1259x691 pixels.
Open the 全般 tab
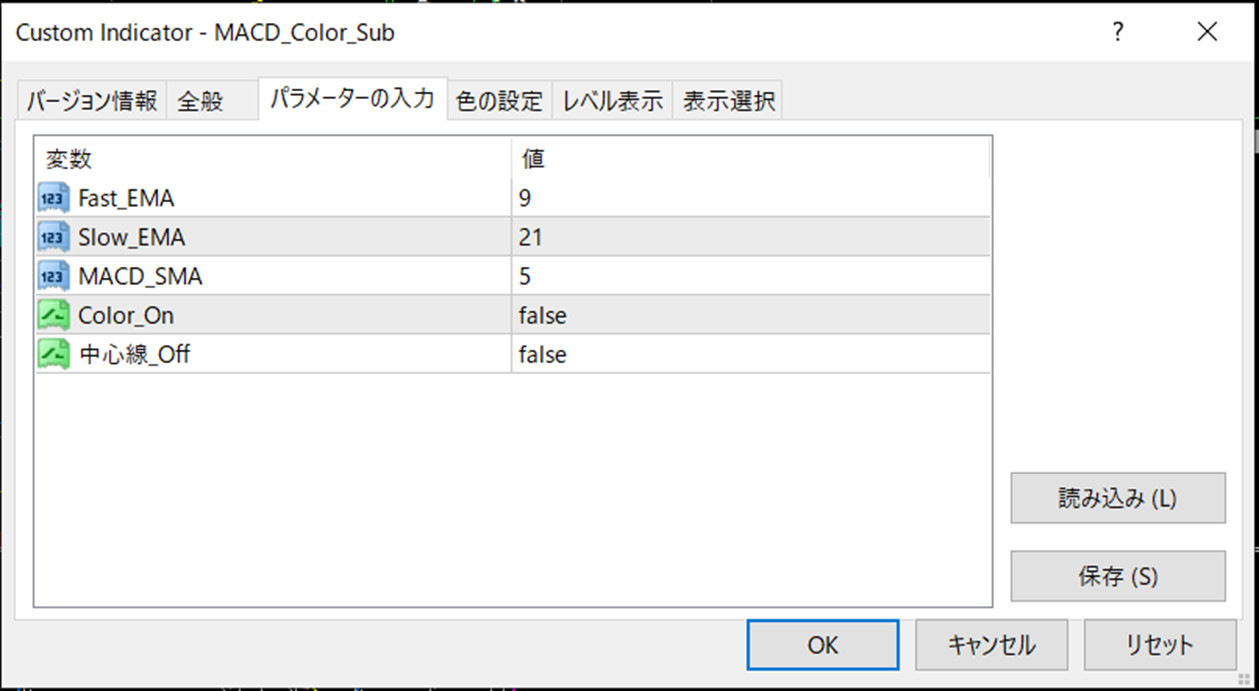click(200, 101)
